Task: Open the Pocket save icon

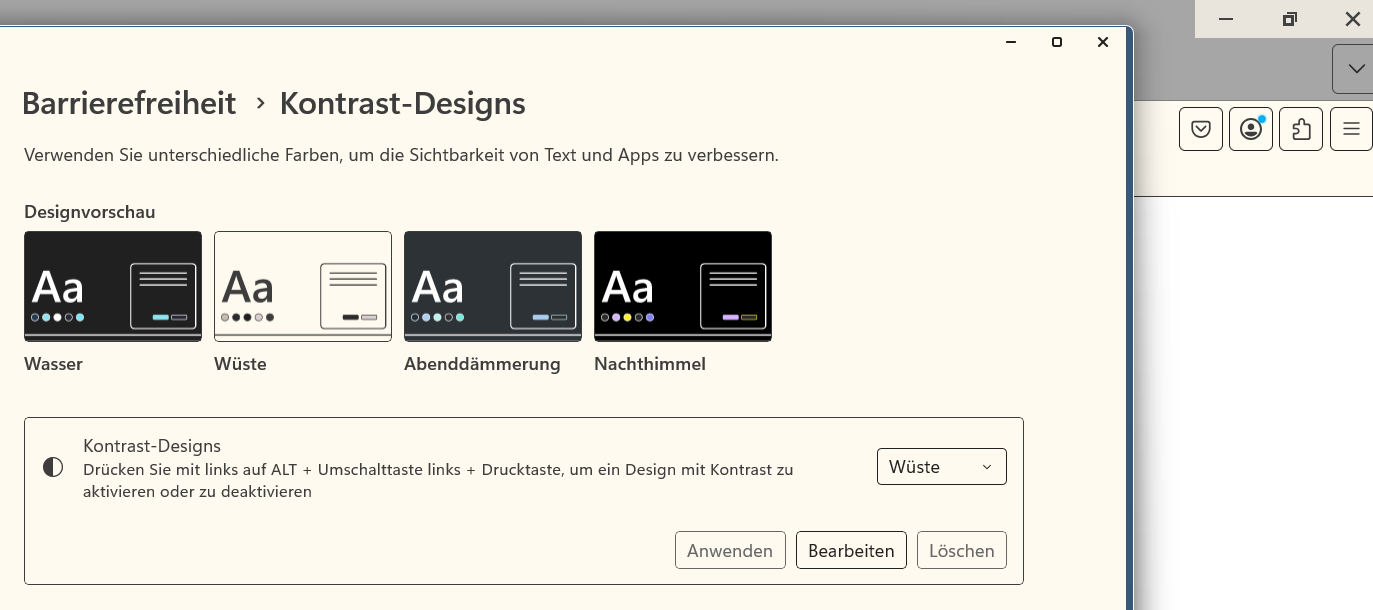Action: 1201,129
